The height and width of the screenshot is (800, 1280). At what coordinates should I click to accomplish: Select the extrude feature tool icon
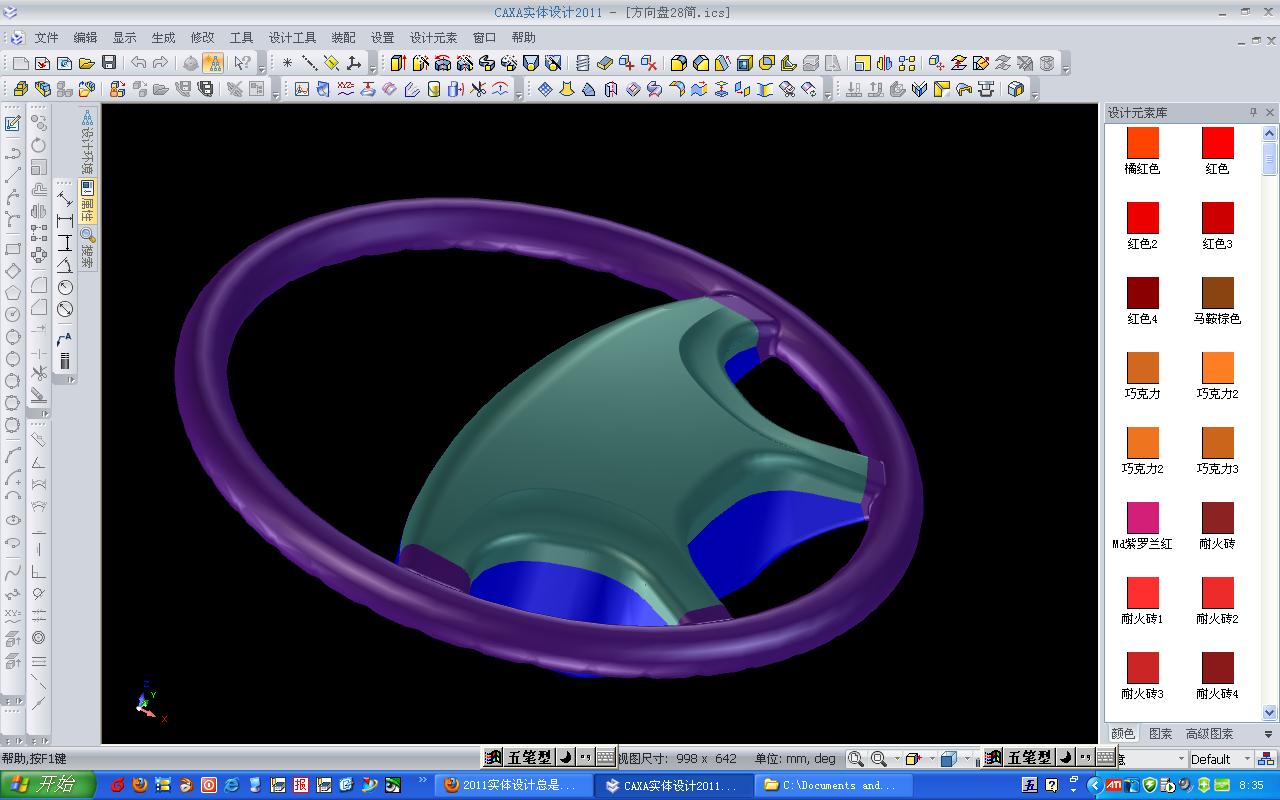(x=398, y=63)
